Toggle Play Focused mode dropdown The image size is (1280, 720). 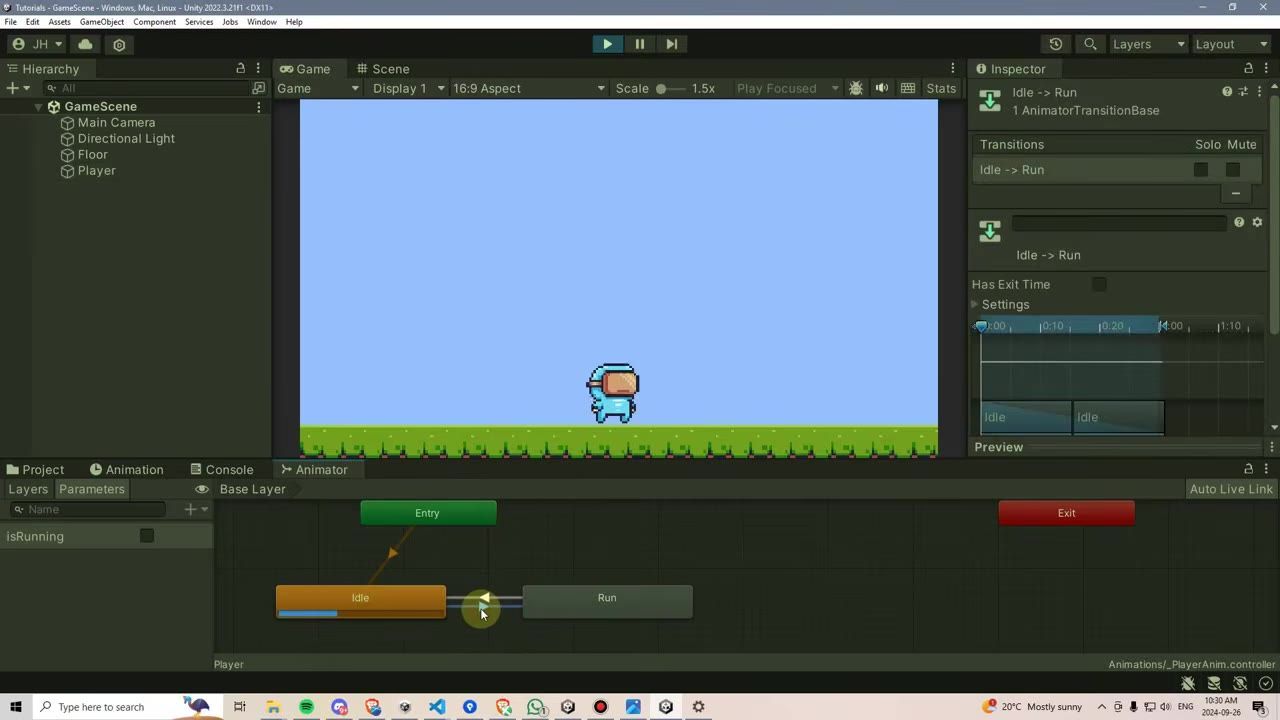788,88
